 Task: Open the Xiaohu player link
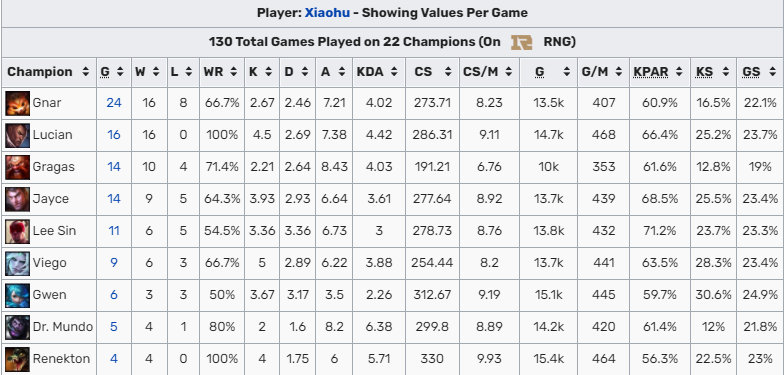[327, 12]
